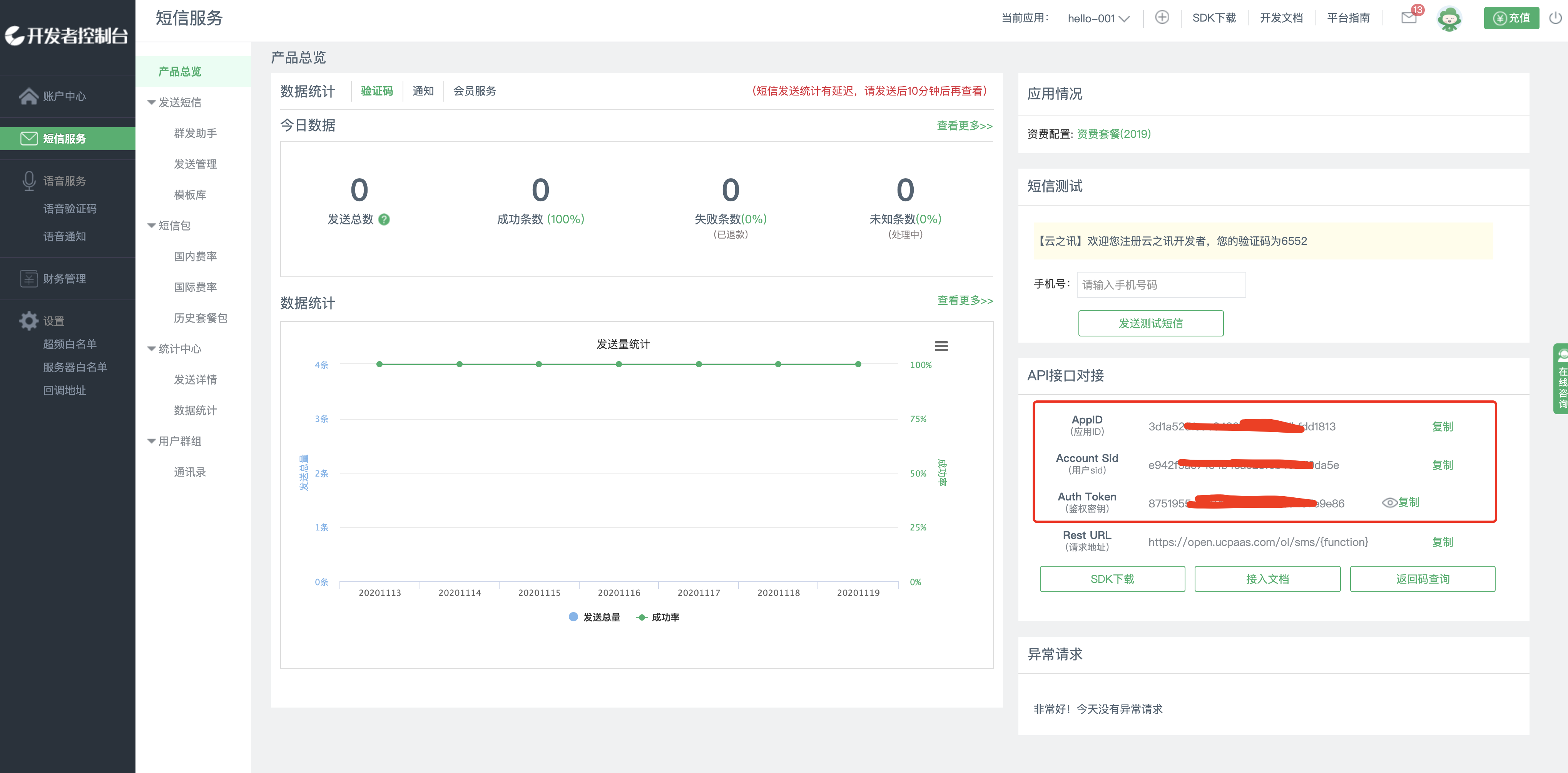Click the 20201116 data point on chart
This screenshot has height=773, width=1568.
619,364
